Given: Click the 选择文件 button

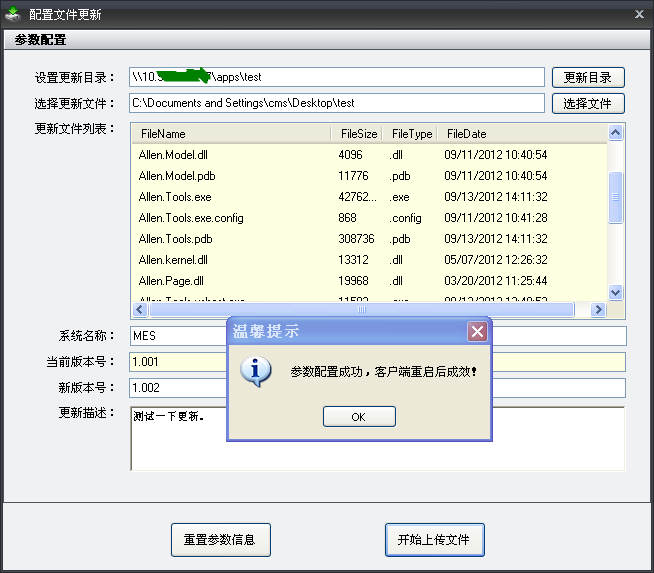Looking at the screenshot, I should [x=588, y=103].
